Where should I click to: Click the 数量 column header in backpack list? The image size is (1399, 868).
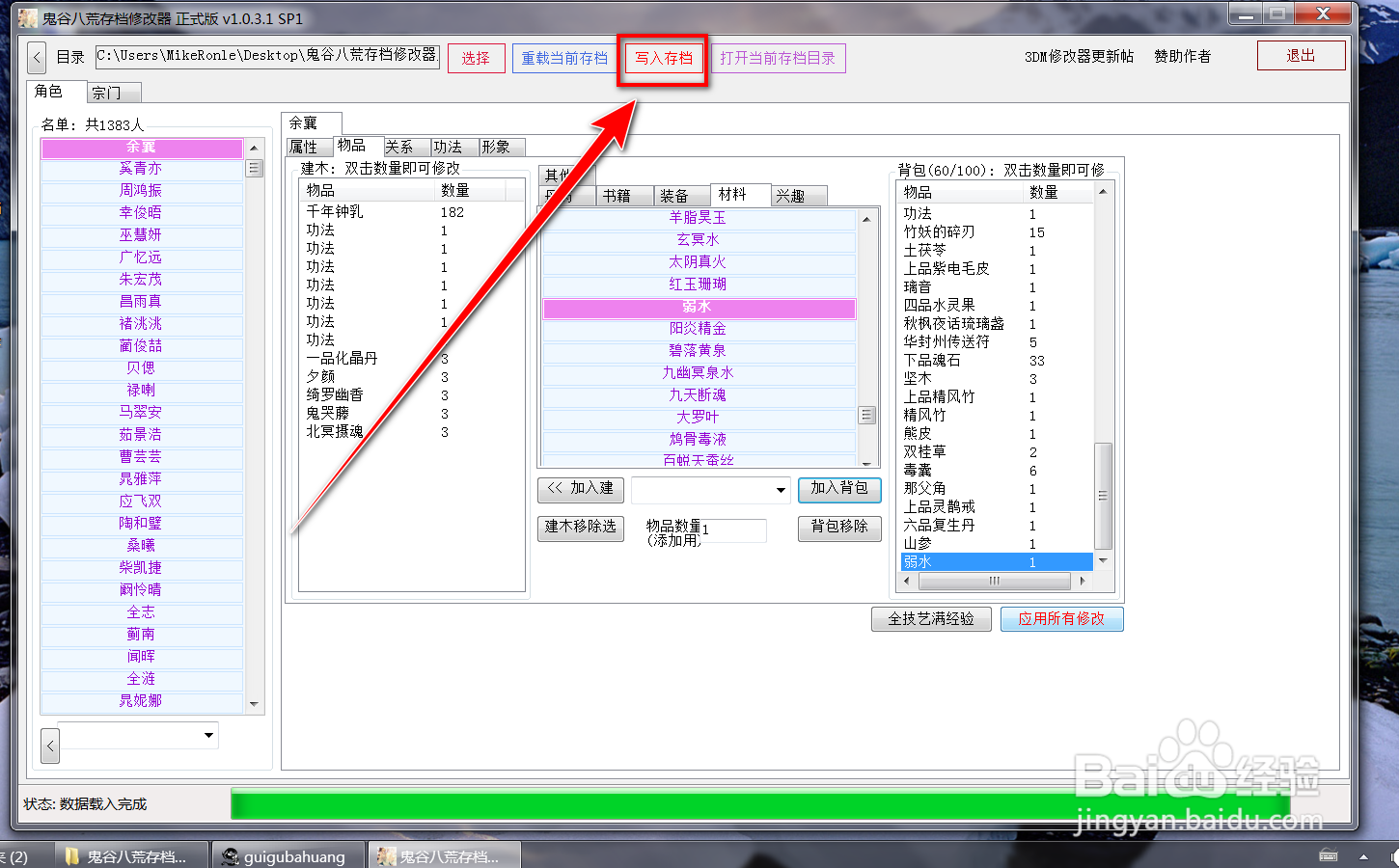(1057, 193)
